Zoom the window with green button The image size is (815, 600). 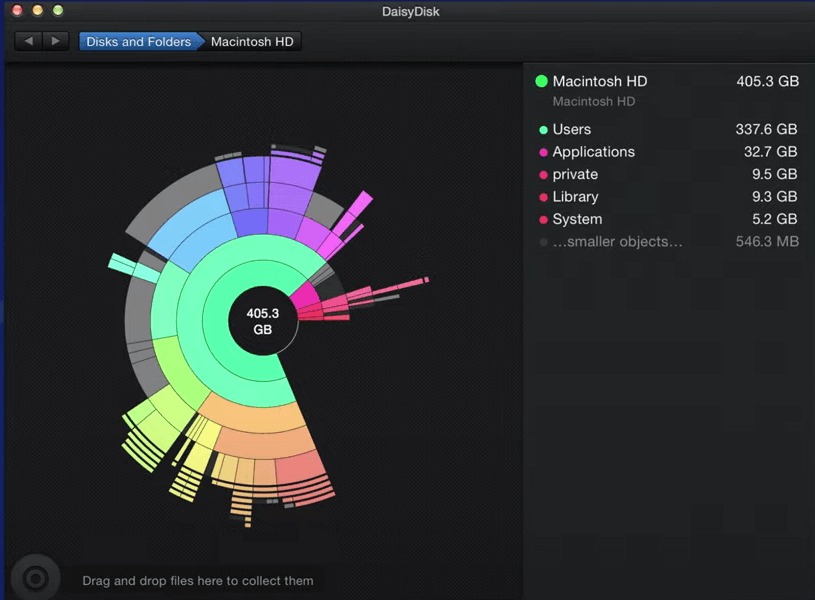58,10
